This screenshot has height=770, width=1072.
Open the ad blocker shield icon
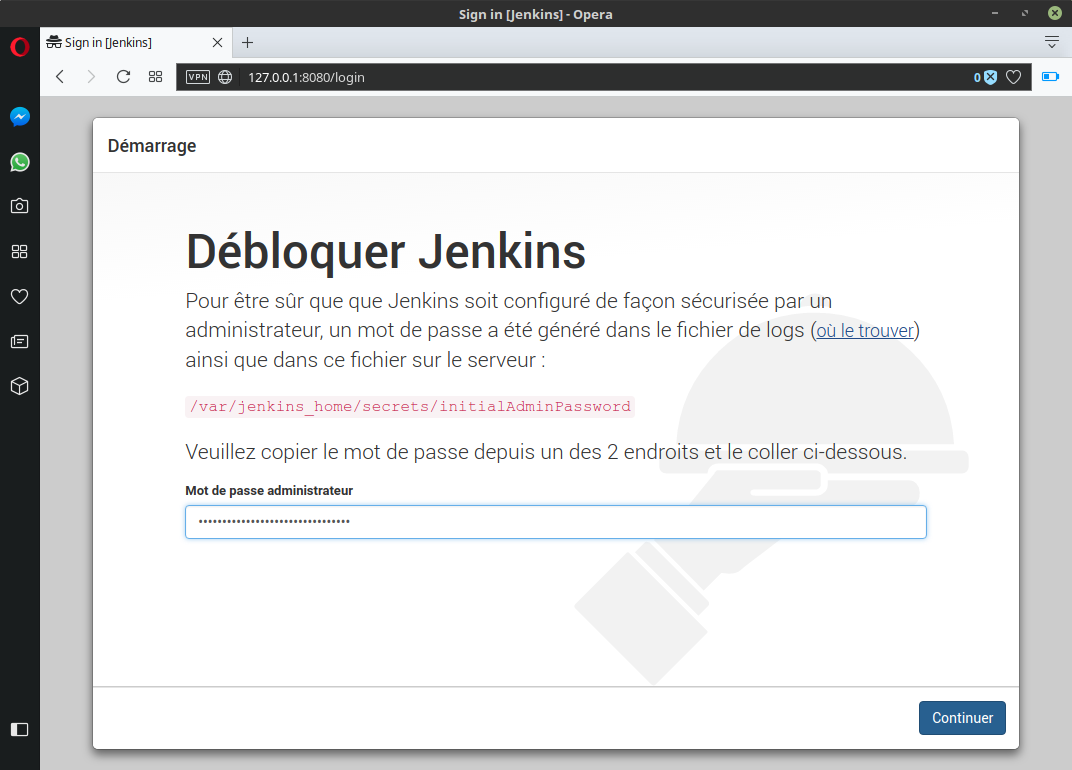point(989,77)
